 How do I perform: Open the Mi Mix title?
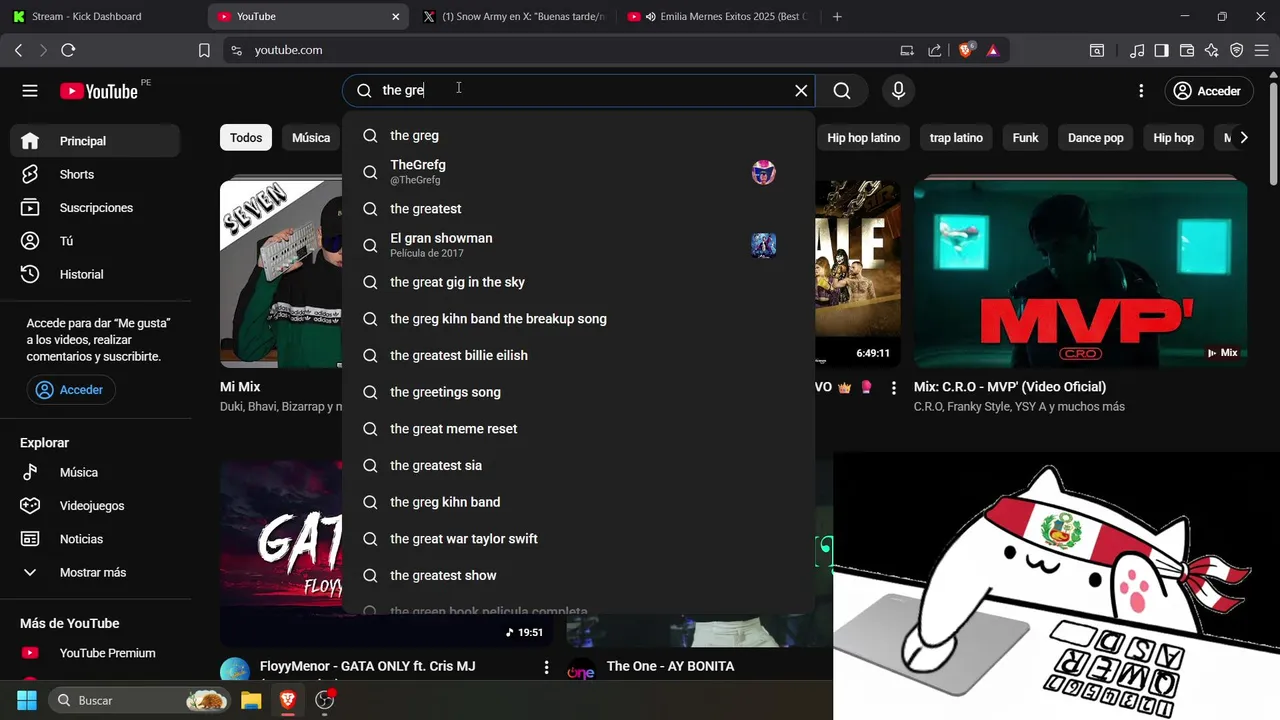(240, 387)
